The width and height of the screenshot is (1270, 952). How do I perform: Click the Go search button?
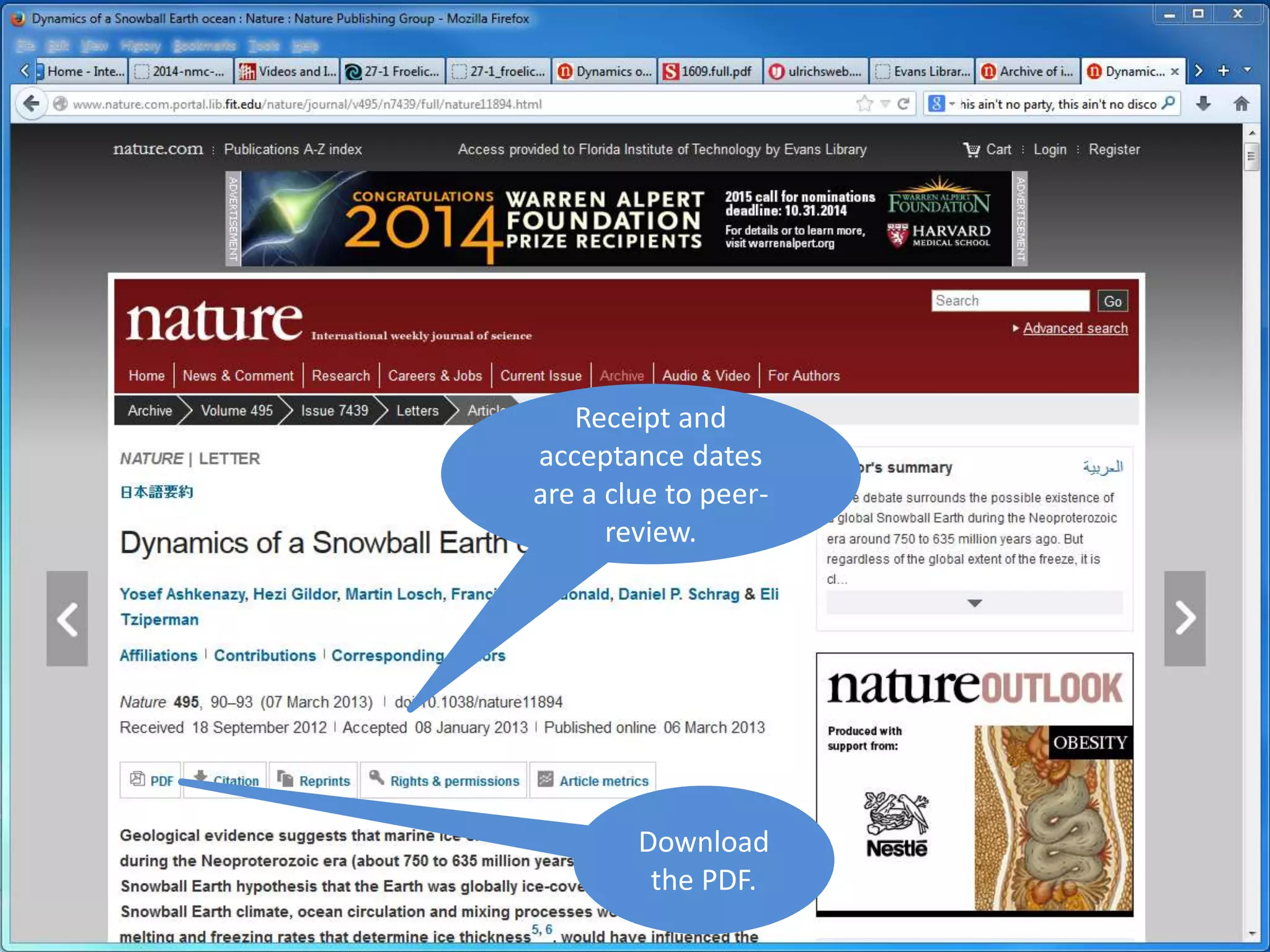pos(1112,301)
